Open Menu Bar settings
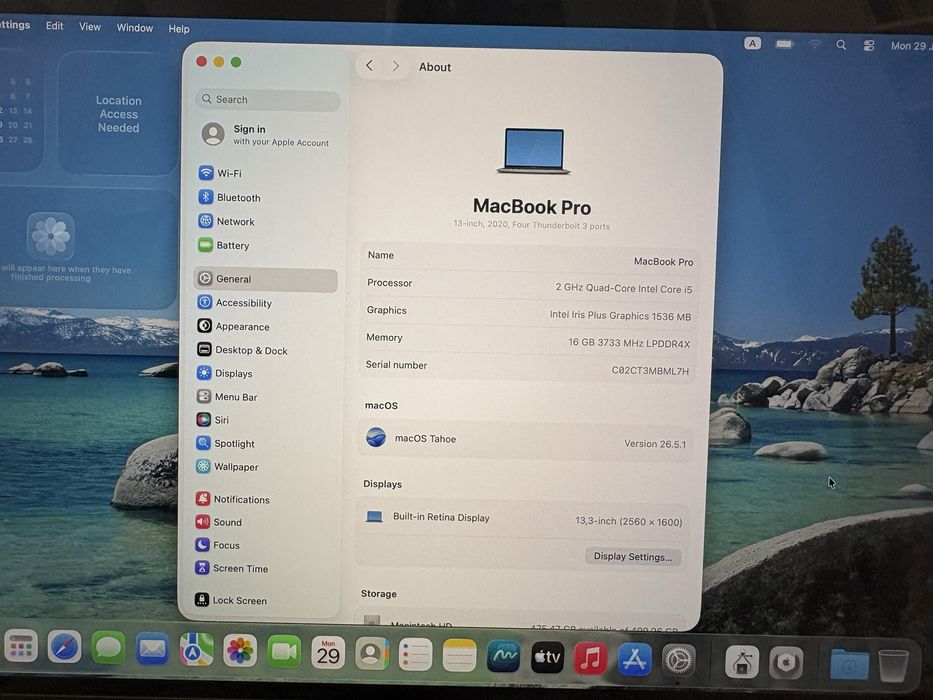 [x=227, y=397]
